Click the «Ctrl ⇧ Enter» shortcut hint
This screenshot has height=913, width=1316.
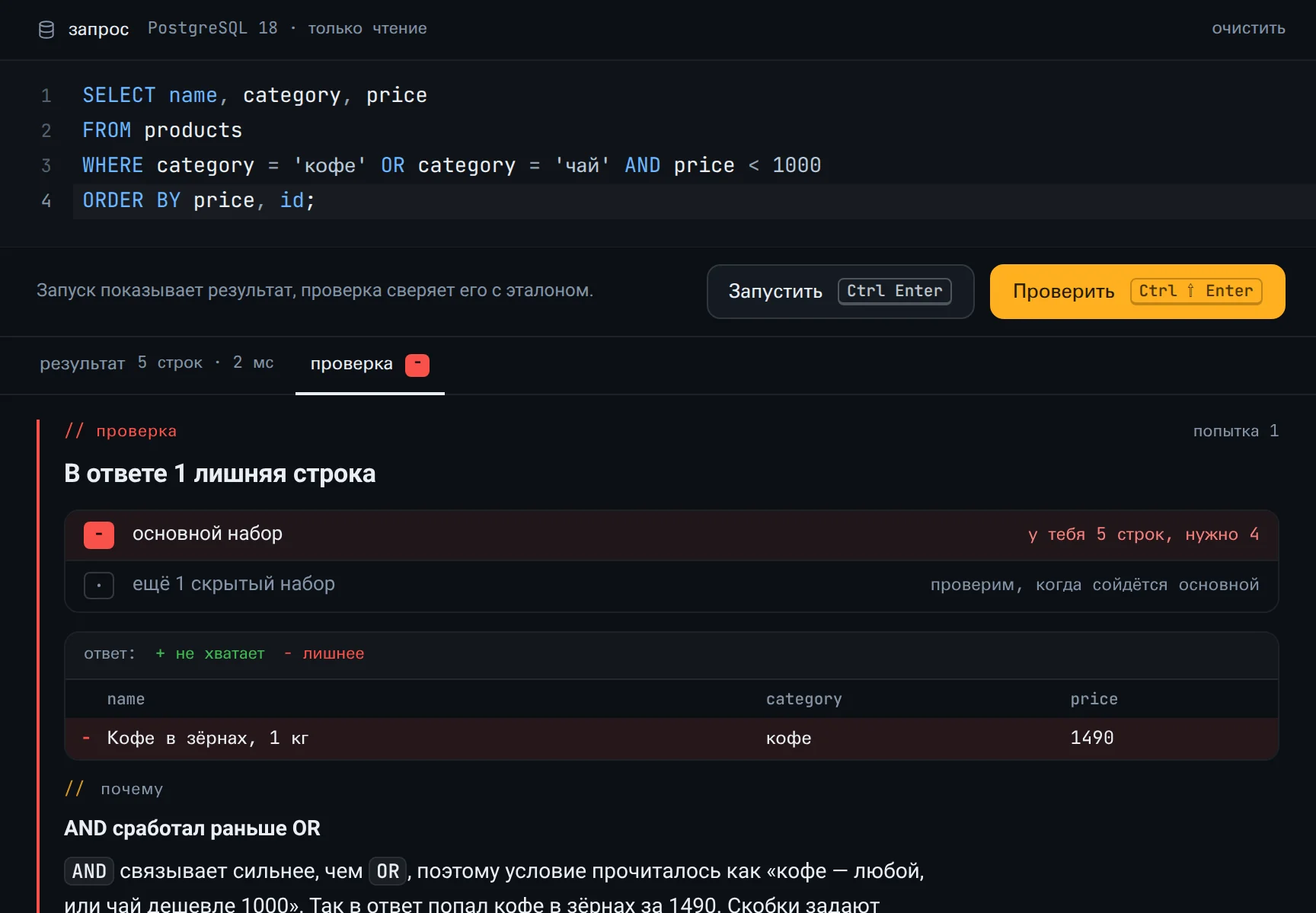(x=1196, y=292)
